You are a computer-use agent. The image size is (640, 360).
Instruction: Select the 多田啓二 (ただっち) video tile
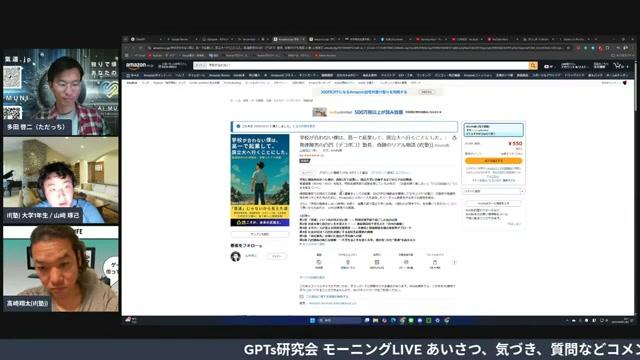tap(61, 92)
